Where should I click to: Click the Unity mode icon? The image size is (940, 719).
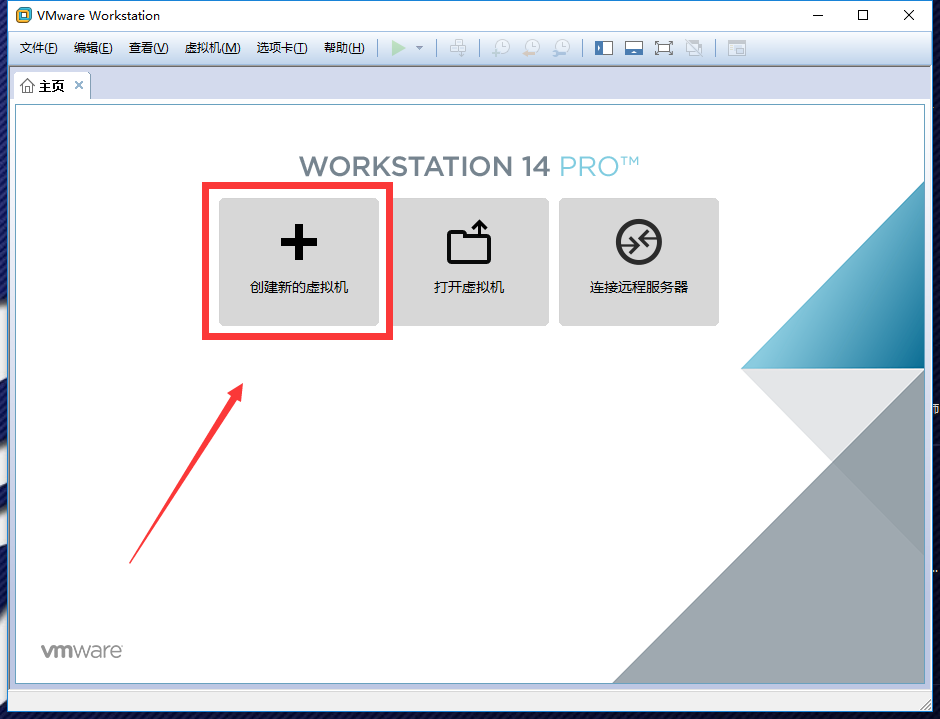pos(694,48)
